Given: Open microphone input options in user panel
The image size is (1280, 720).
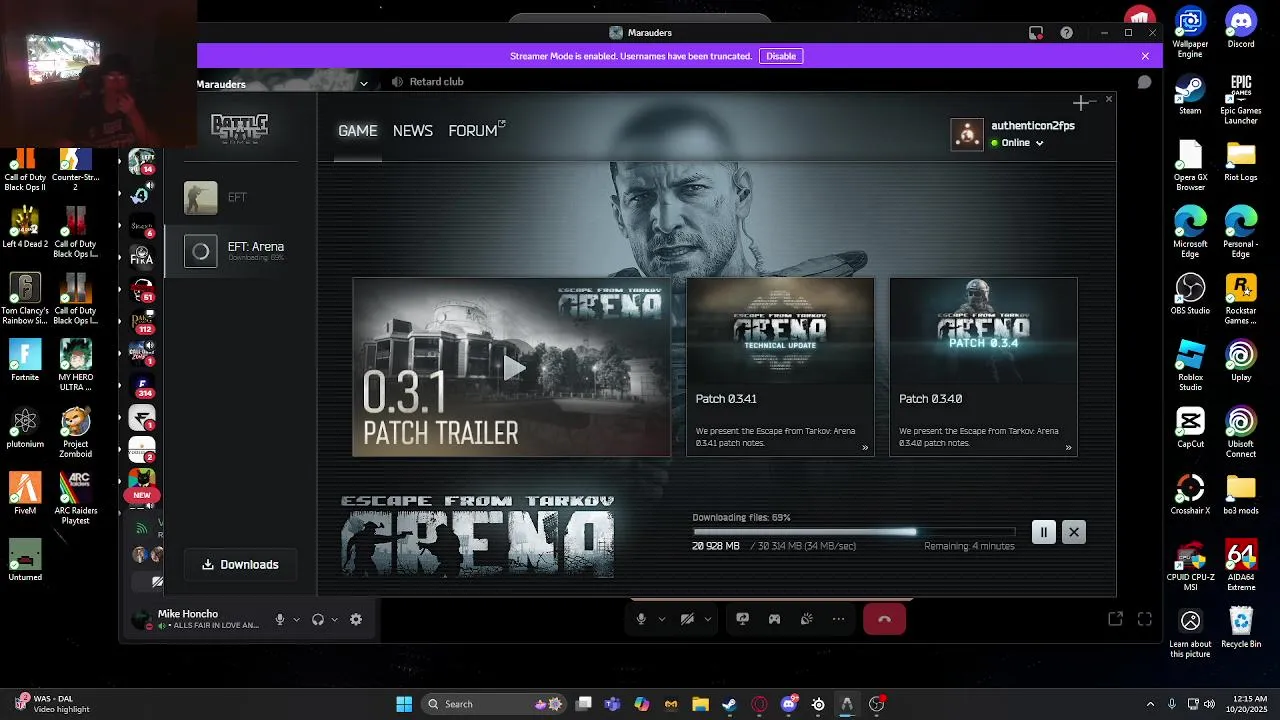Looking at the screenshot, I should [296, 620].
